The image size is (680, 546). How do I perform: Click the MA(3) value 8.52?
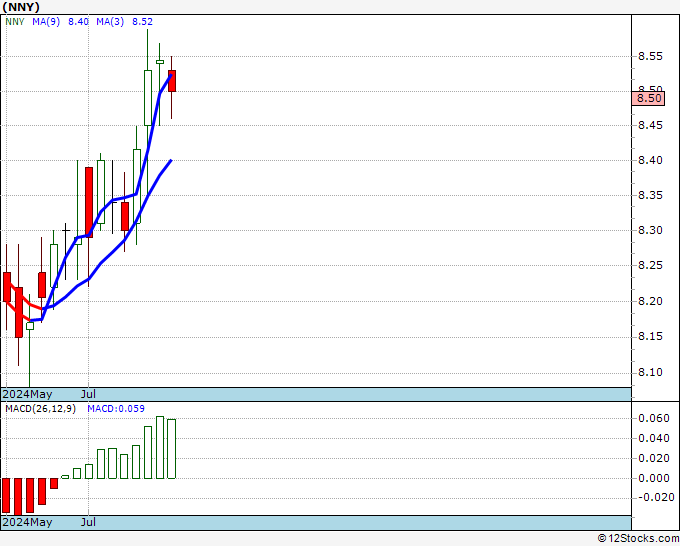pyautogui.click(x=142, y=22)
